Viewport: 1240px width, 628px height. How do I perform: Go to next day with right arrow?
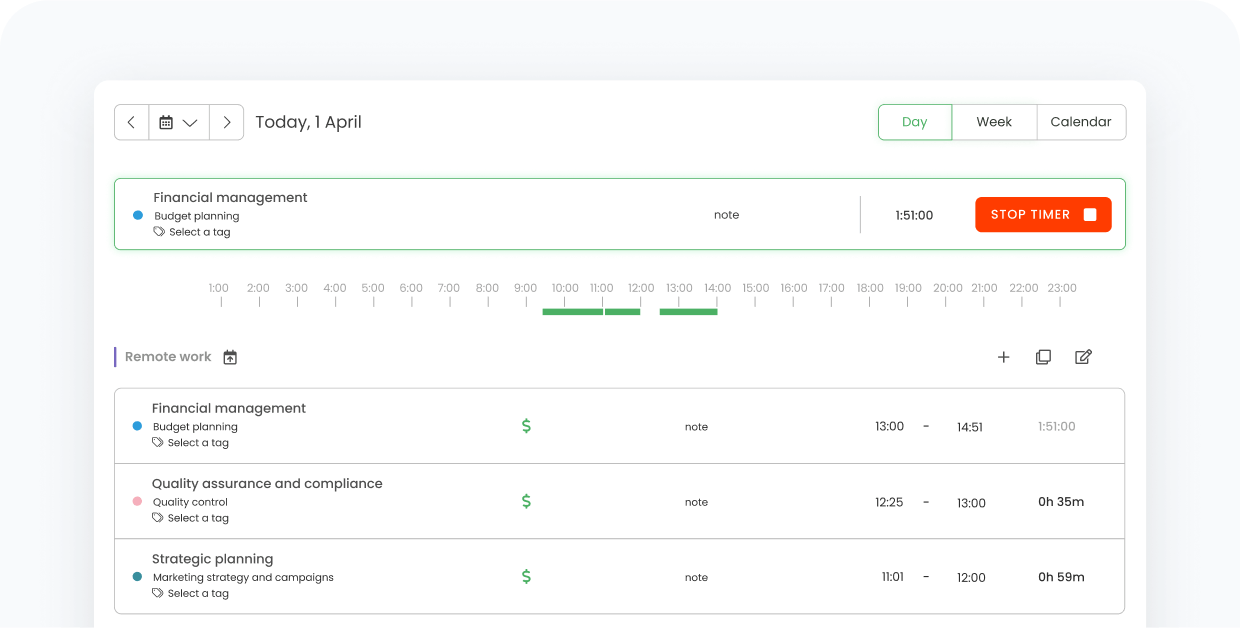[x=227, y=122]
